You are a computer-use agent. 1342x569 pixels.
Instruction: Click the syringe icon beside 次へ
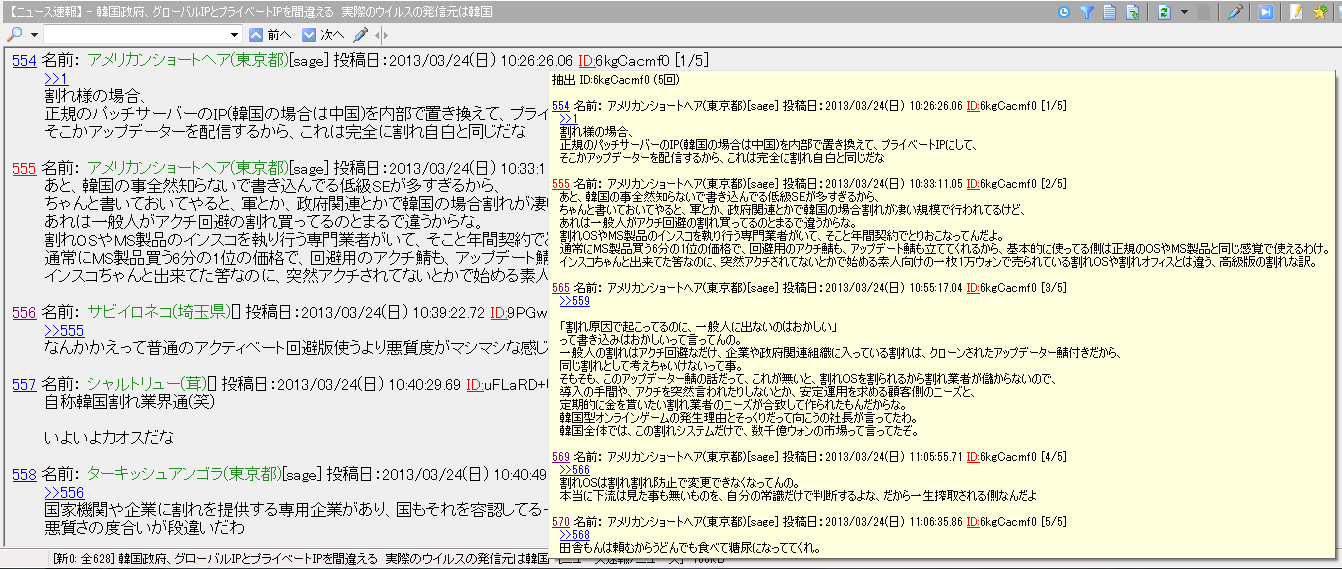click(x=361, y=35)
